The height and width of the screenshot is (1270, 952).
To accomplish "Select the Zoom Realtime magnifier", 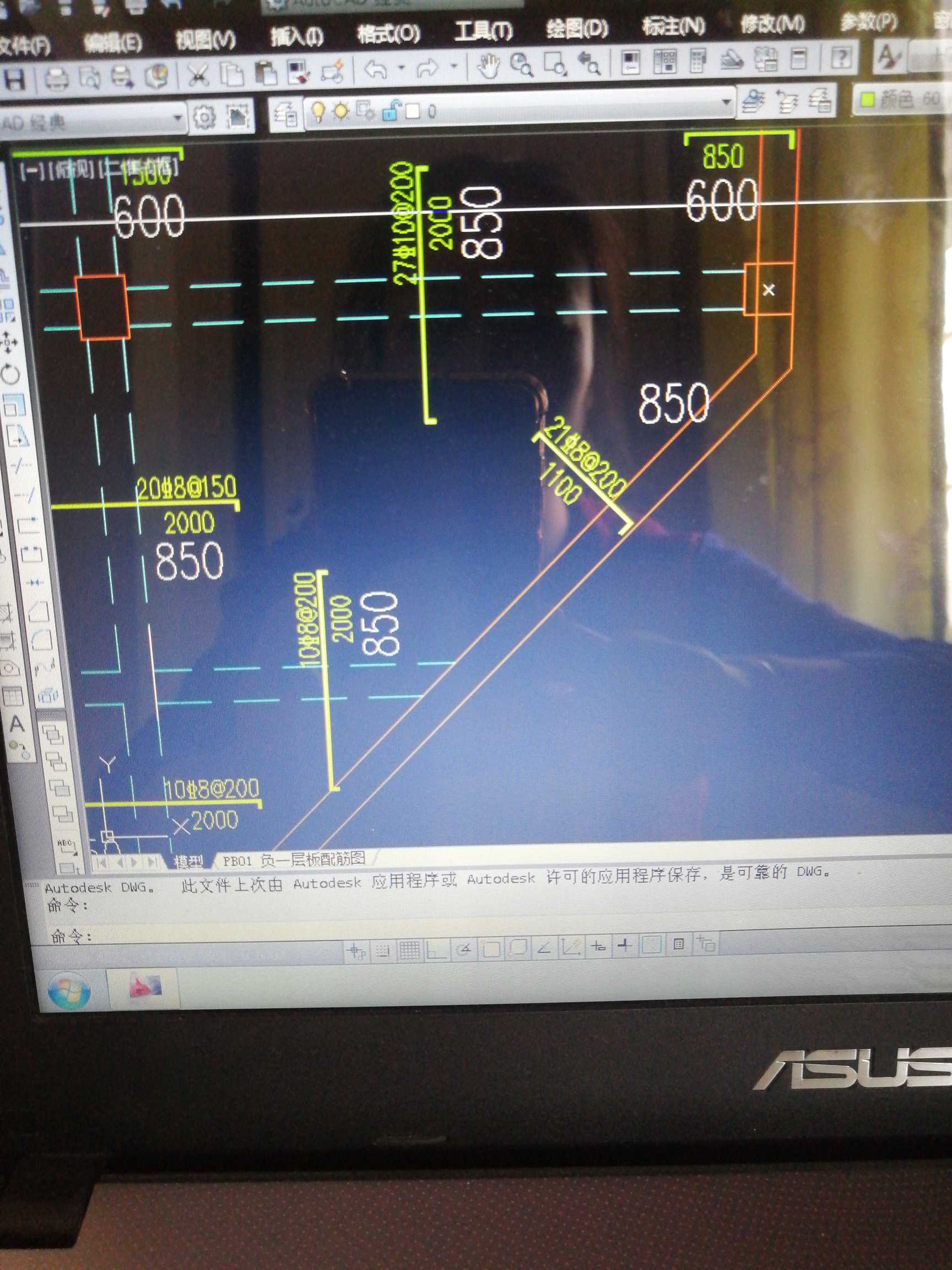I will 522,66.
